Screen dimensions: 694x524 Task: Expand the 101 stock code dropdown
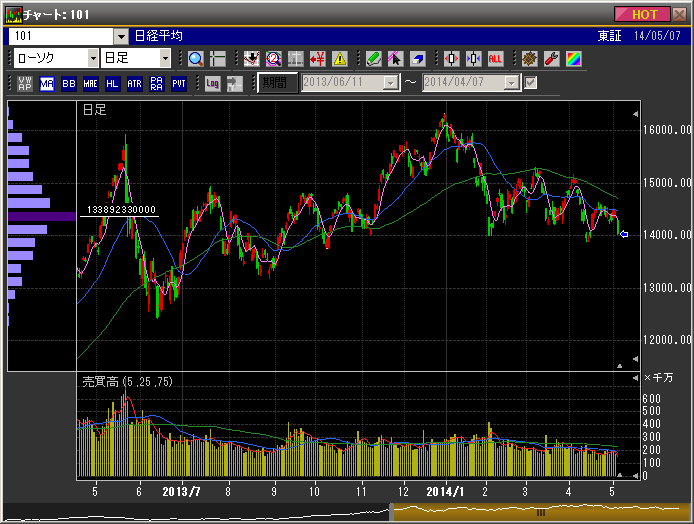(x=121, y=36)
